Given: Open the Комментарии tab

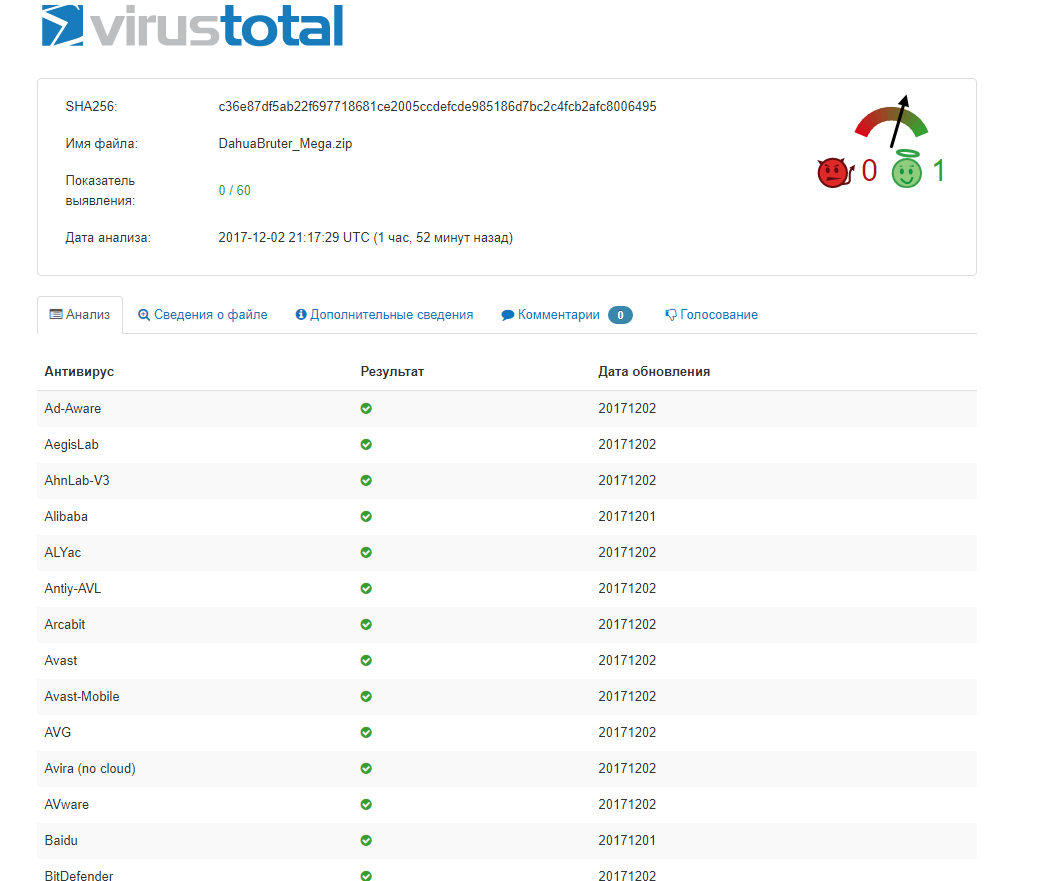Looking at the screenshot, I should [x=567, y=314].
